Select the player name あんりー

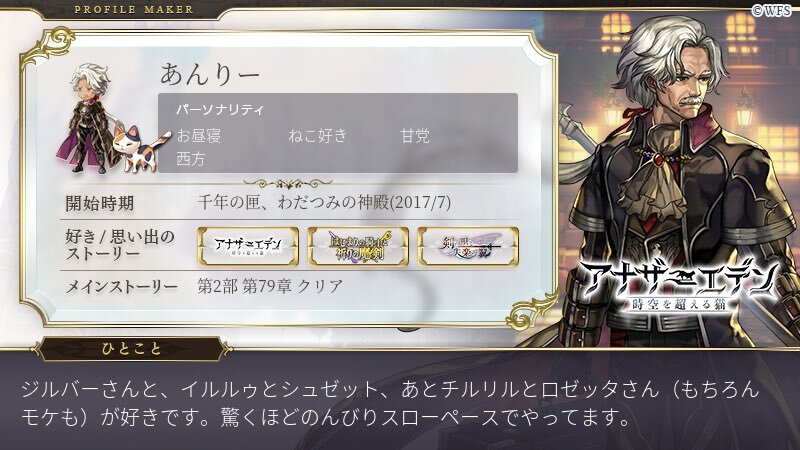point(210,73)
